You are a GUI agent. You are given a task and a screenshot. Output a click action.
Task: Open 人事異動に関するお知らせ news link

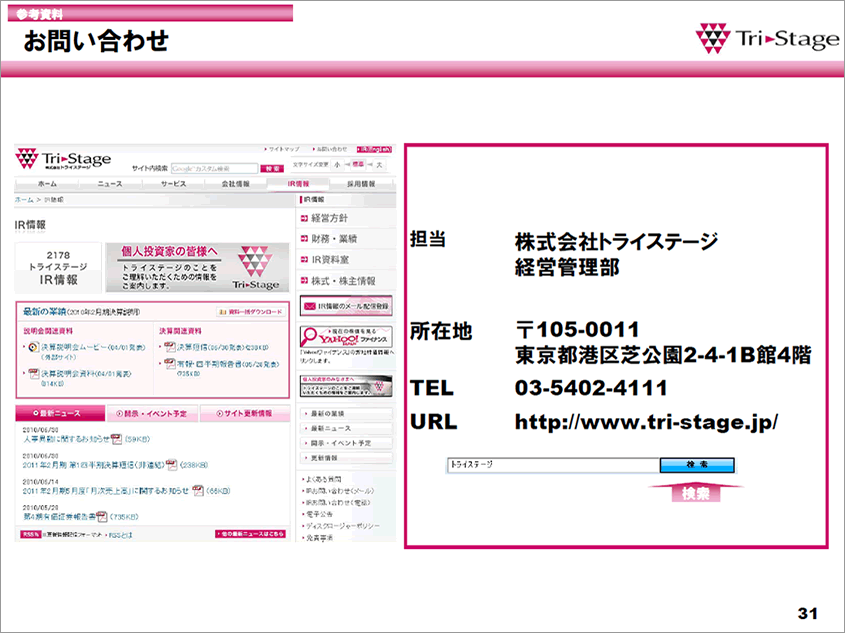tap(66, 439)
